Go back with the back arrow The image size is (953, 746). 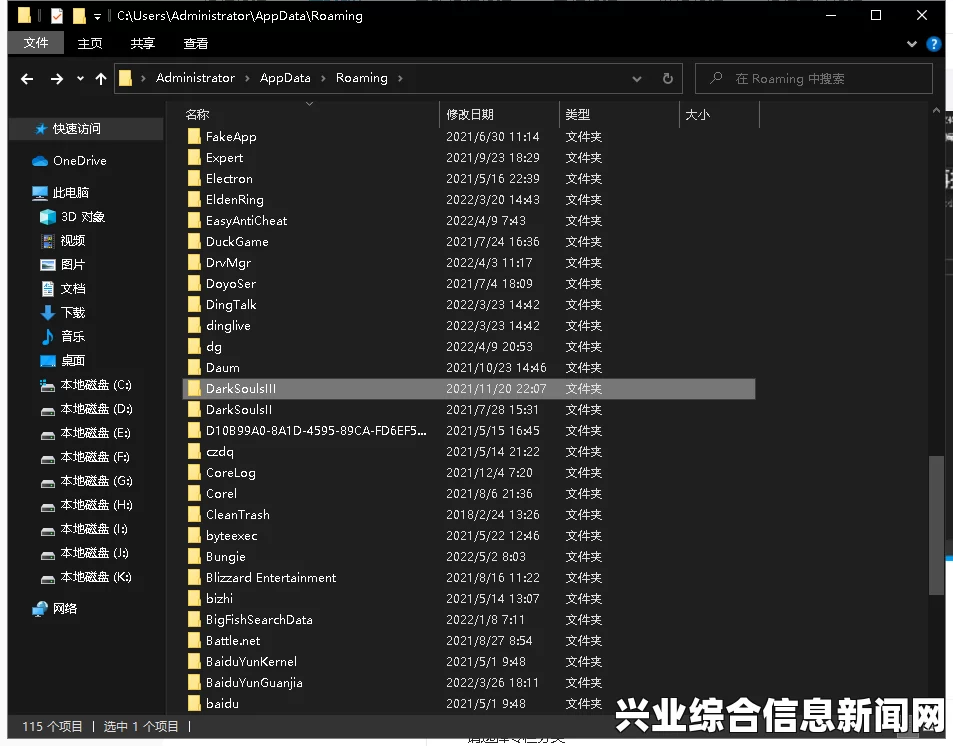click(x=27, y=78)
